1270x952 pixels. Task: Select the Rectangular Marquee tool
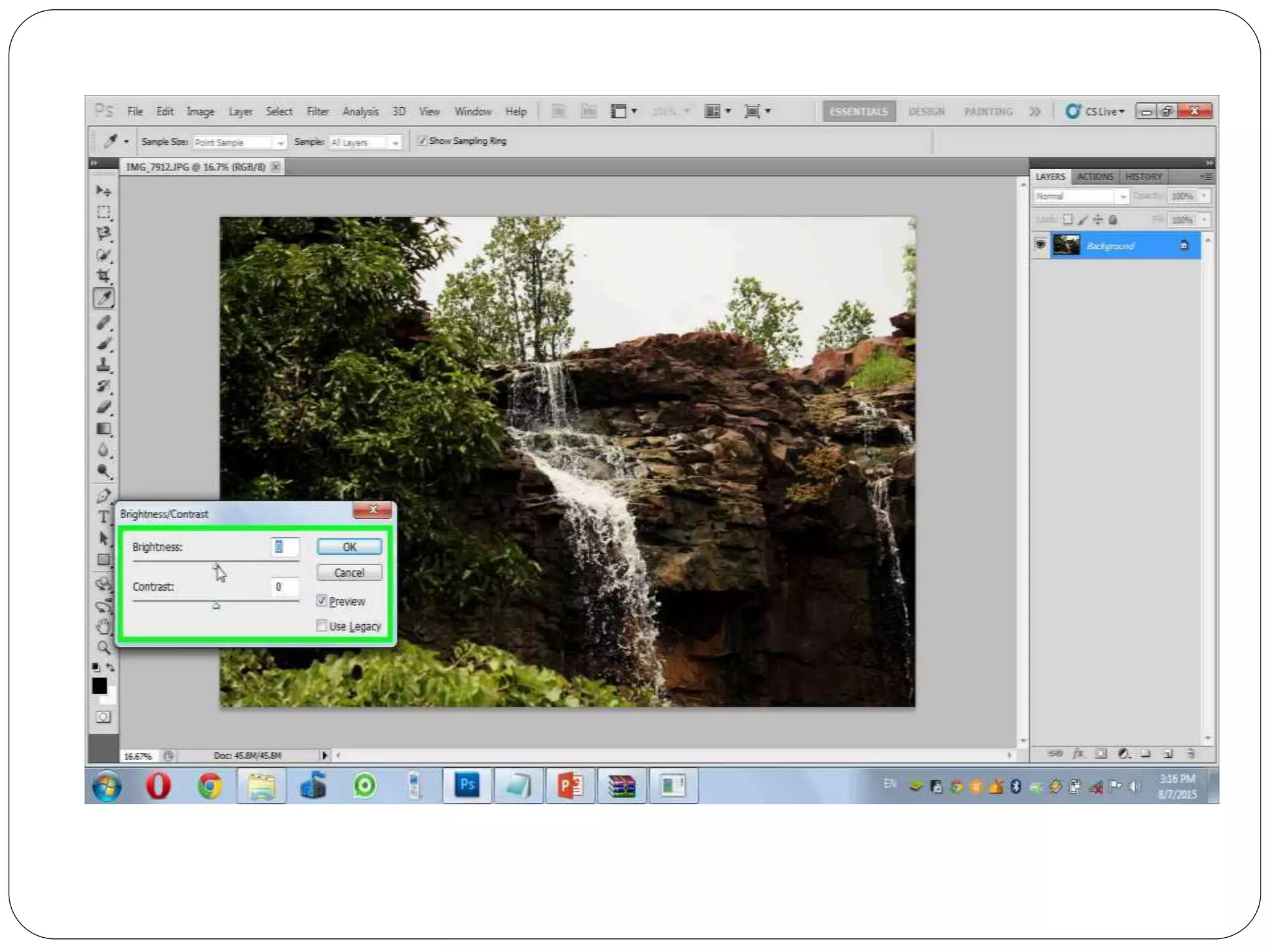pos(104,212)
